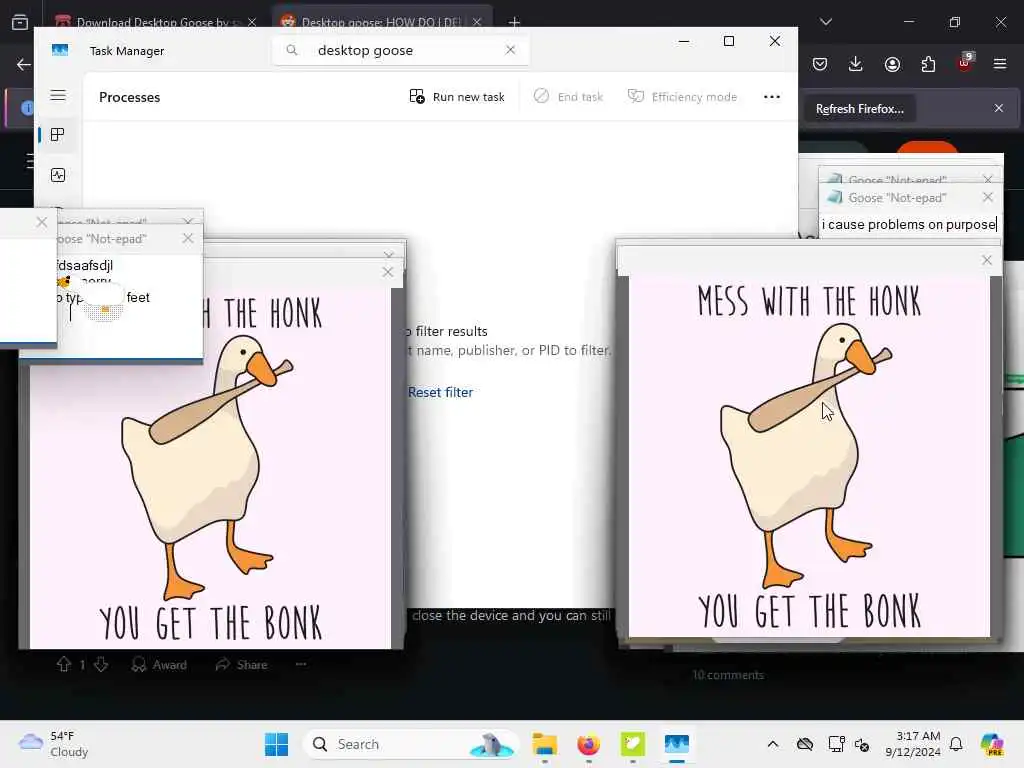Close left HONK goose image window
The image size is (1024, 768).
[x=387, y=272]
